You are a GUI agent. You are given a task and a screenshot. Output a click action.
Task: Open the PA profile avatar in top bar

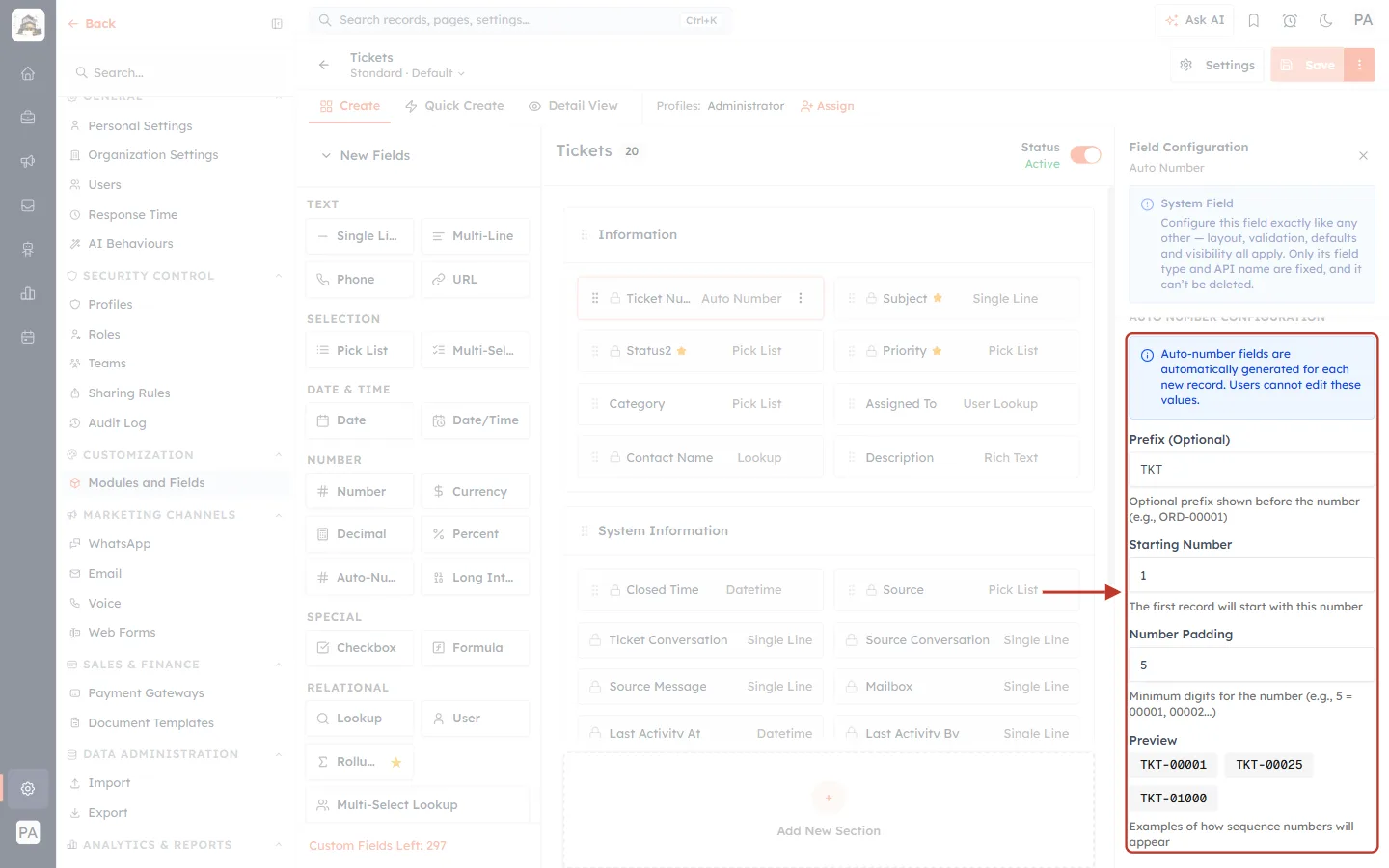1363,20
